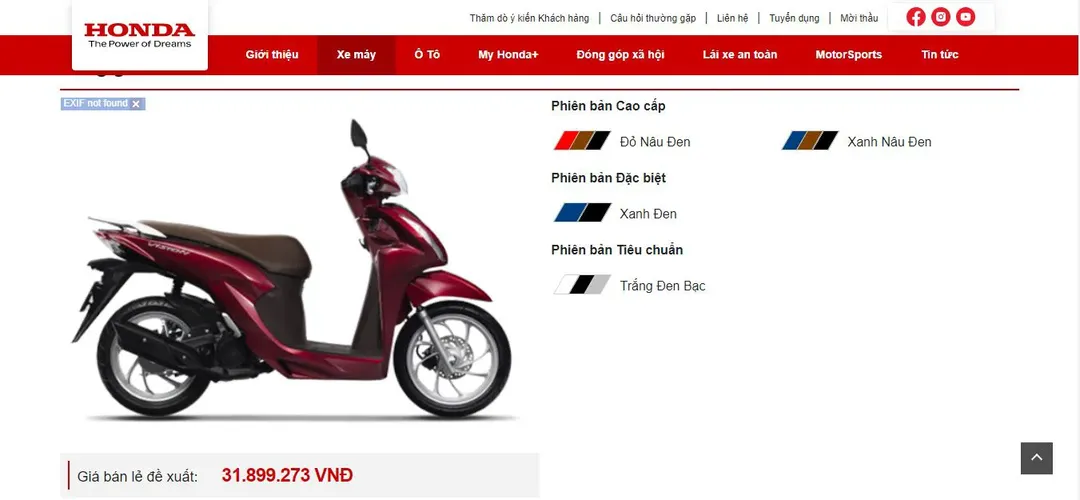Open Honda's Instagram page icon
The image size is (1080, 500).
(x=940, y=17)
